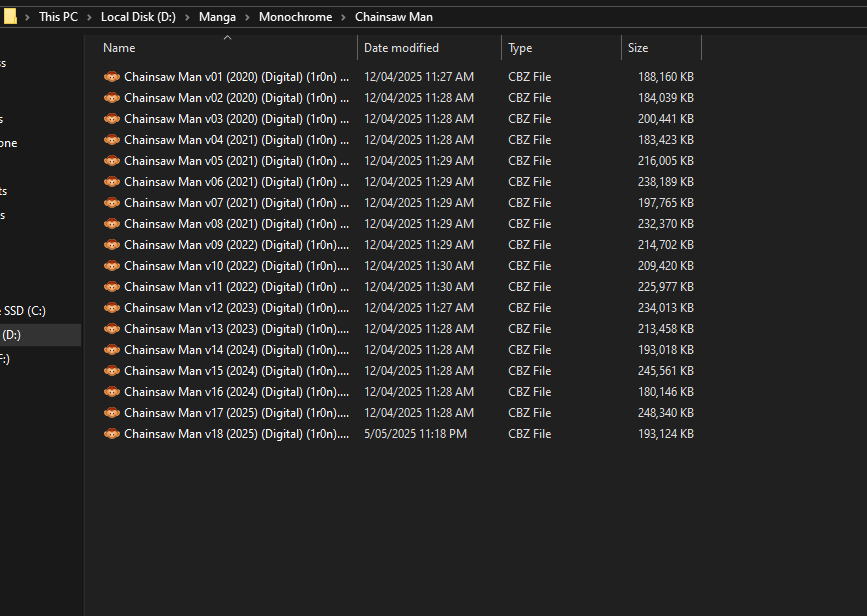This screenshot has height=616, width=867.
Task: Click CBZ File type in the v03 row
Action: pos(530,119)
